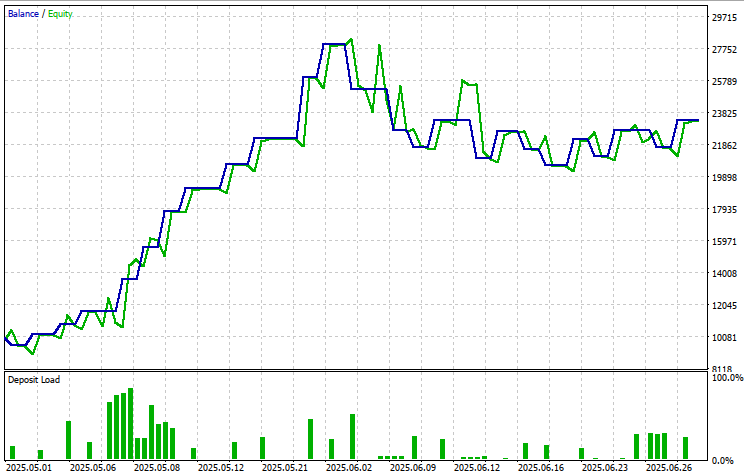Click the 2025.06.26 date label
This screenshot has width=744, height=475.
click(670, 468)
